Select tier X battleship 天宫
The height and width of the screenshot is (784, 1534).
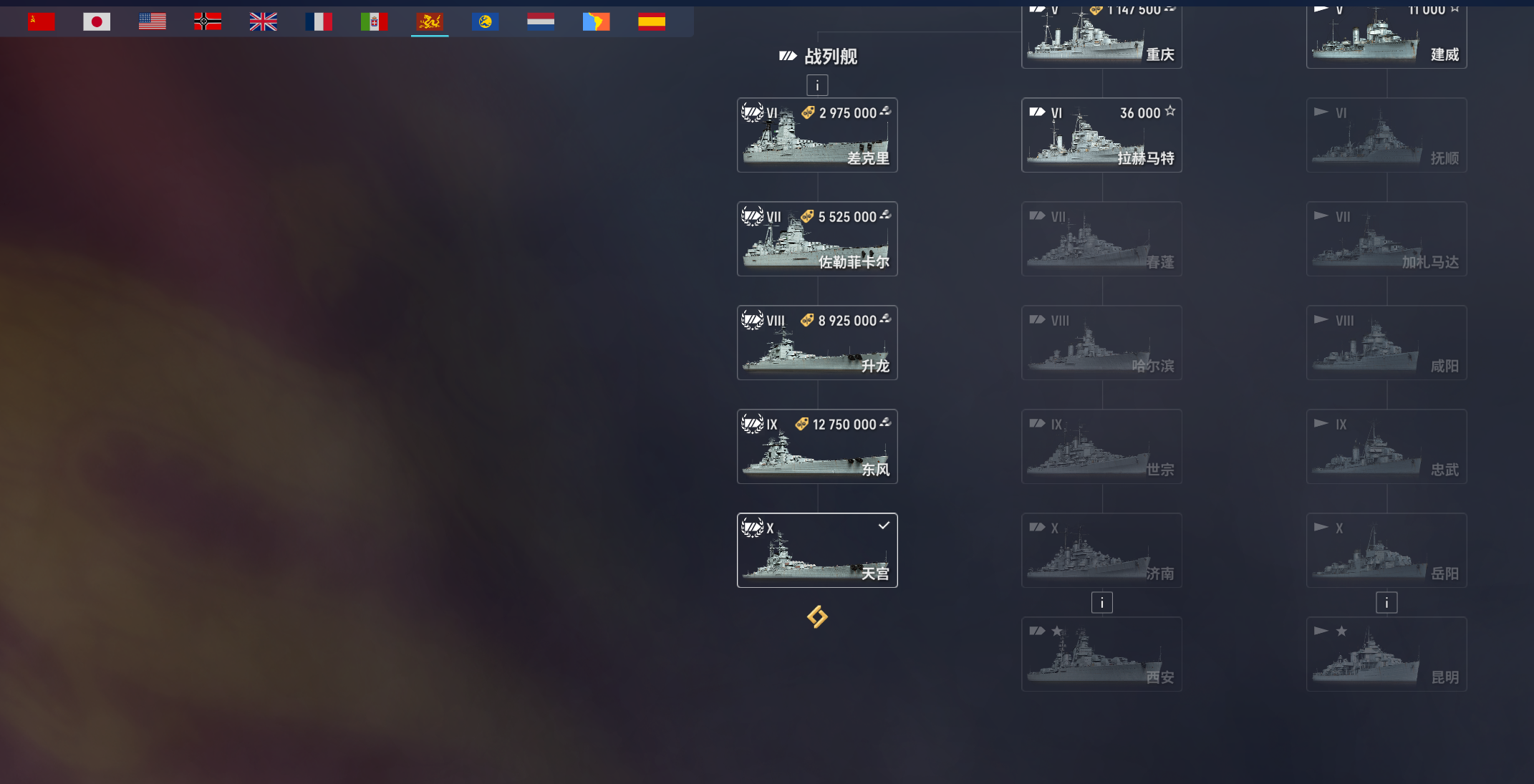[x=817, y=551]
